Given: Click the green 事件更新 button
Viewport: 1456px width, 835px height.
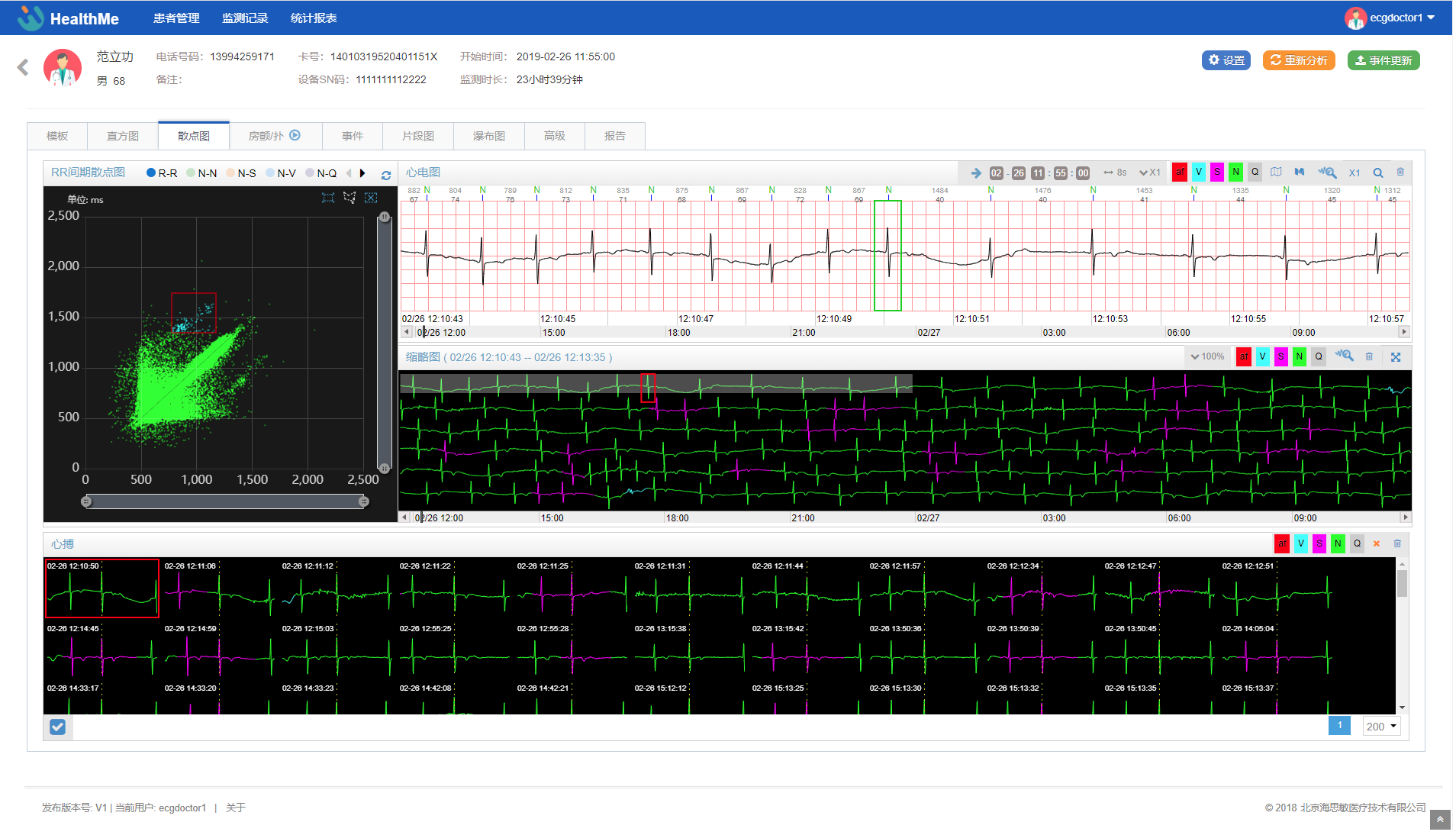Looking at the screenshot, I should click(x=1384, y=60).
